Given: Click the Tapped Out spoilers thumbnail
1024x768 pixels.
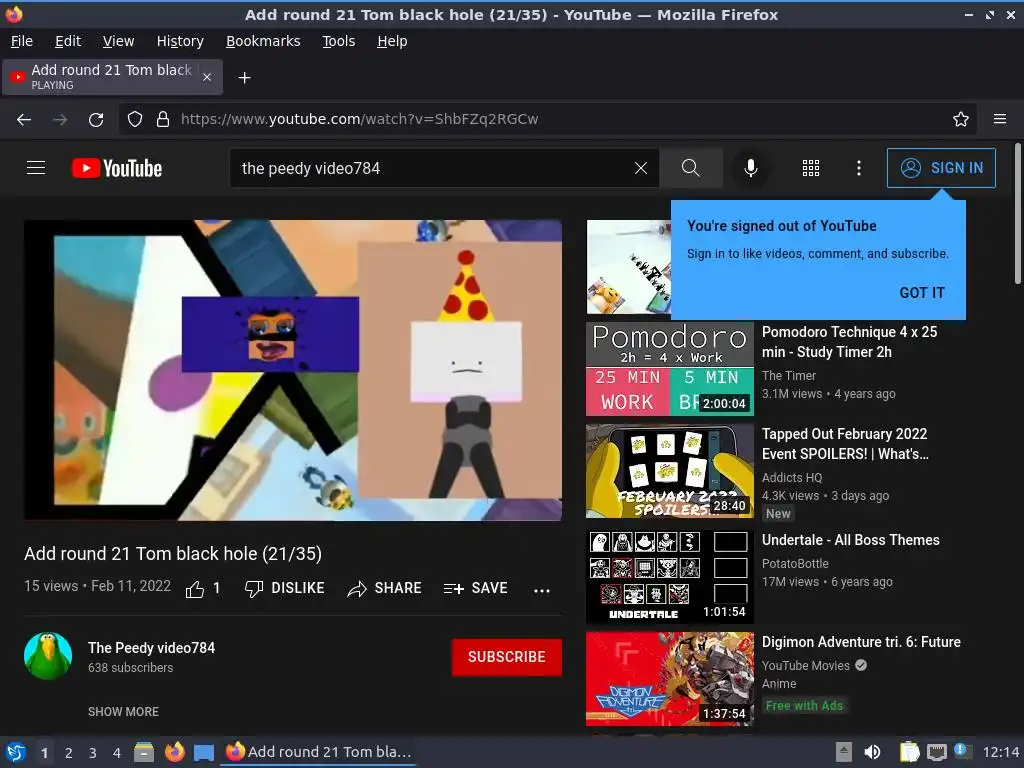Looking at the screenshot, I should (x=669, y=471).
